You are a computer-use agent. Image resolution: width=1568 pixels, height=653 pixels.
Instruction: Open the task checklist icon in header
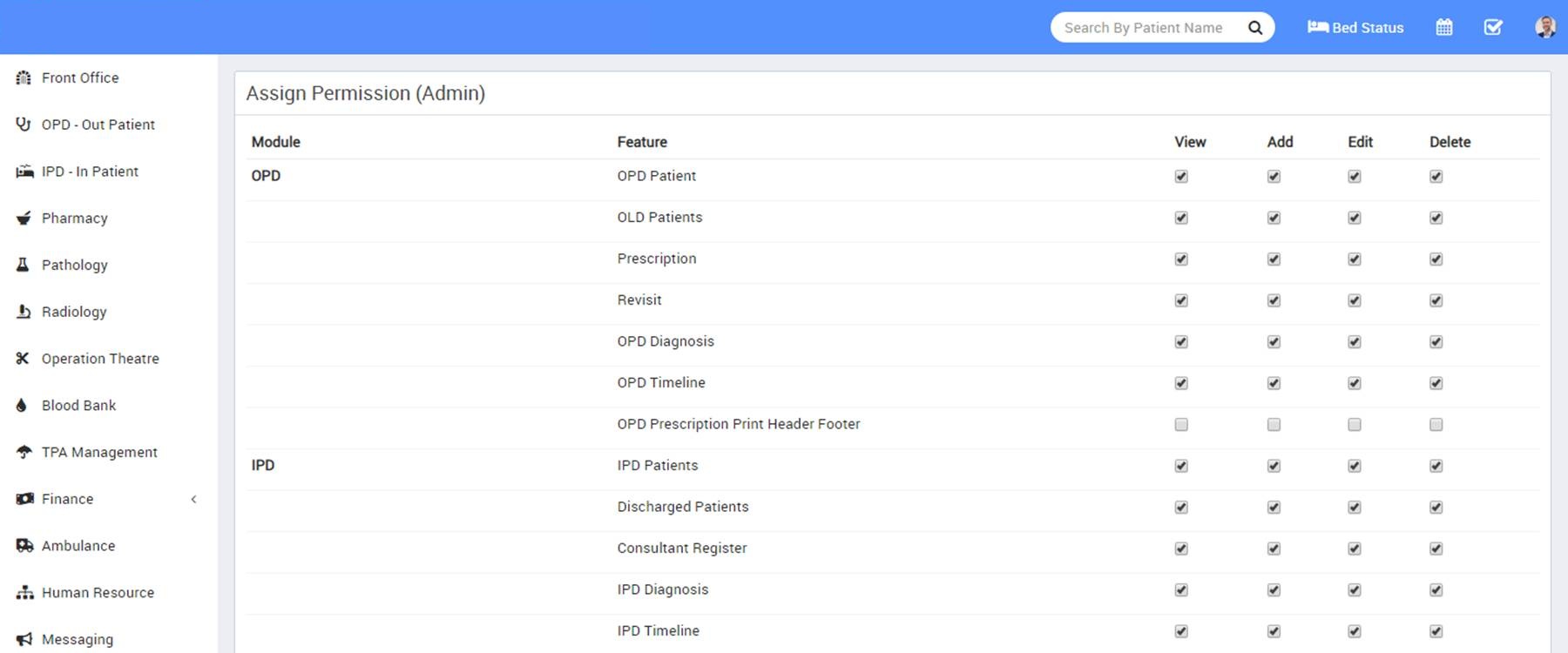coord(1493,27)
